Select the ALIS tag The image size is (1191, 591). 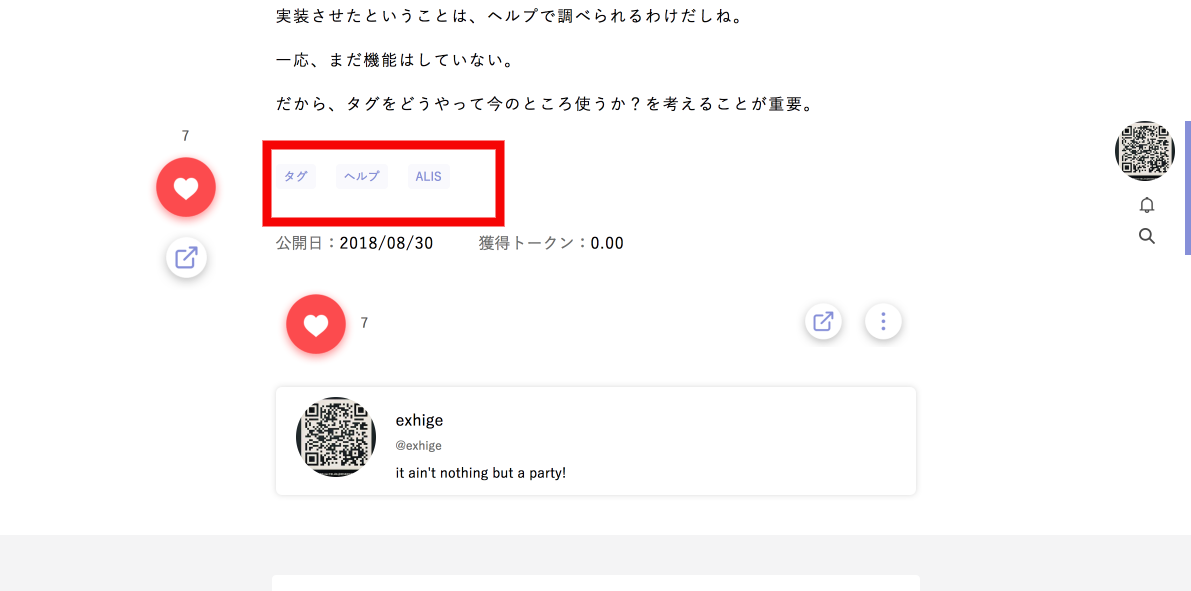point(428,176)
